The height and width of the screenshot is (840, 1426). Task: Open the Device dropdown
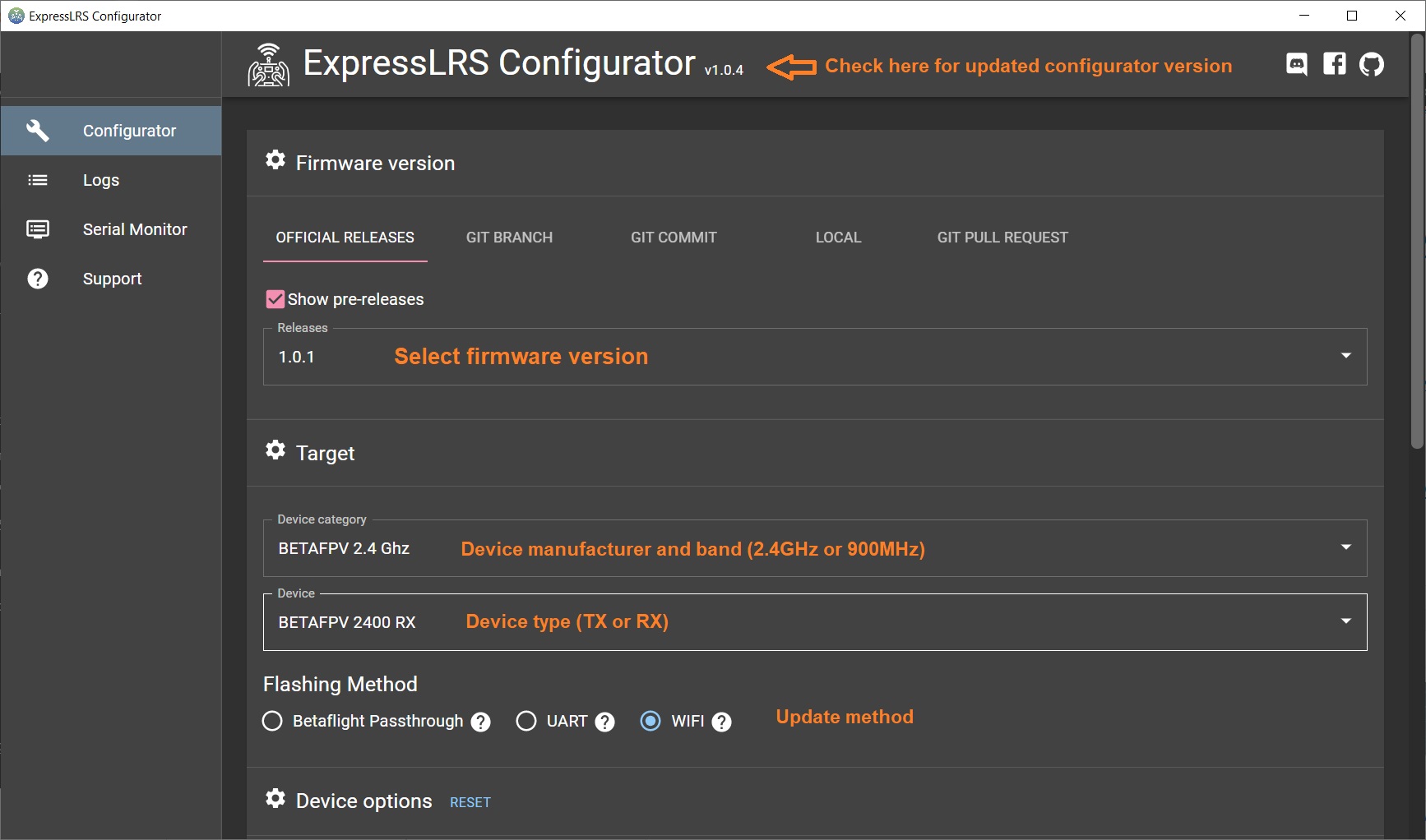point(815,622)
